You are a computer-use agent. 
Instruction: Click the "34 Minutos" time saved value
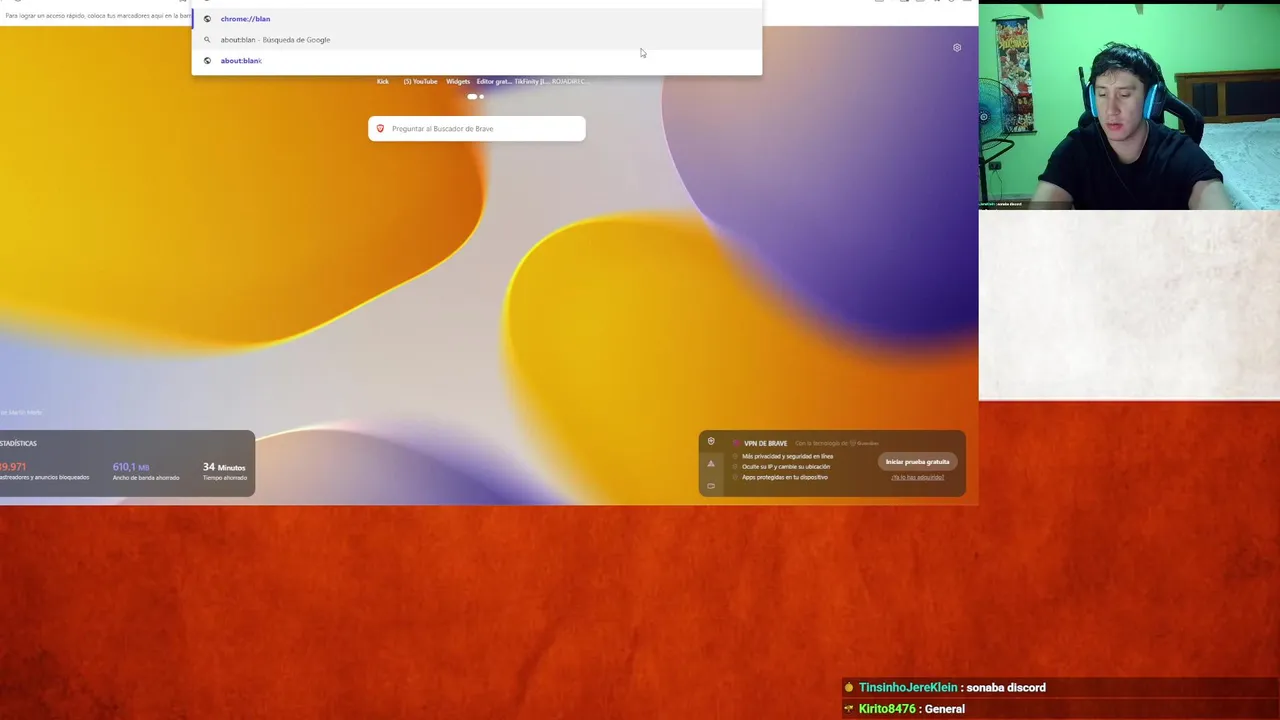click(x=224, y=467)
